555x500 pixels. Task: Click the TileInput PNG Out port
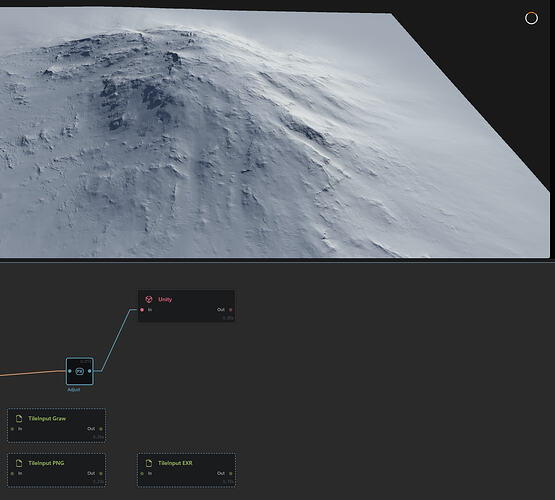(101, 473)
